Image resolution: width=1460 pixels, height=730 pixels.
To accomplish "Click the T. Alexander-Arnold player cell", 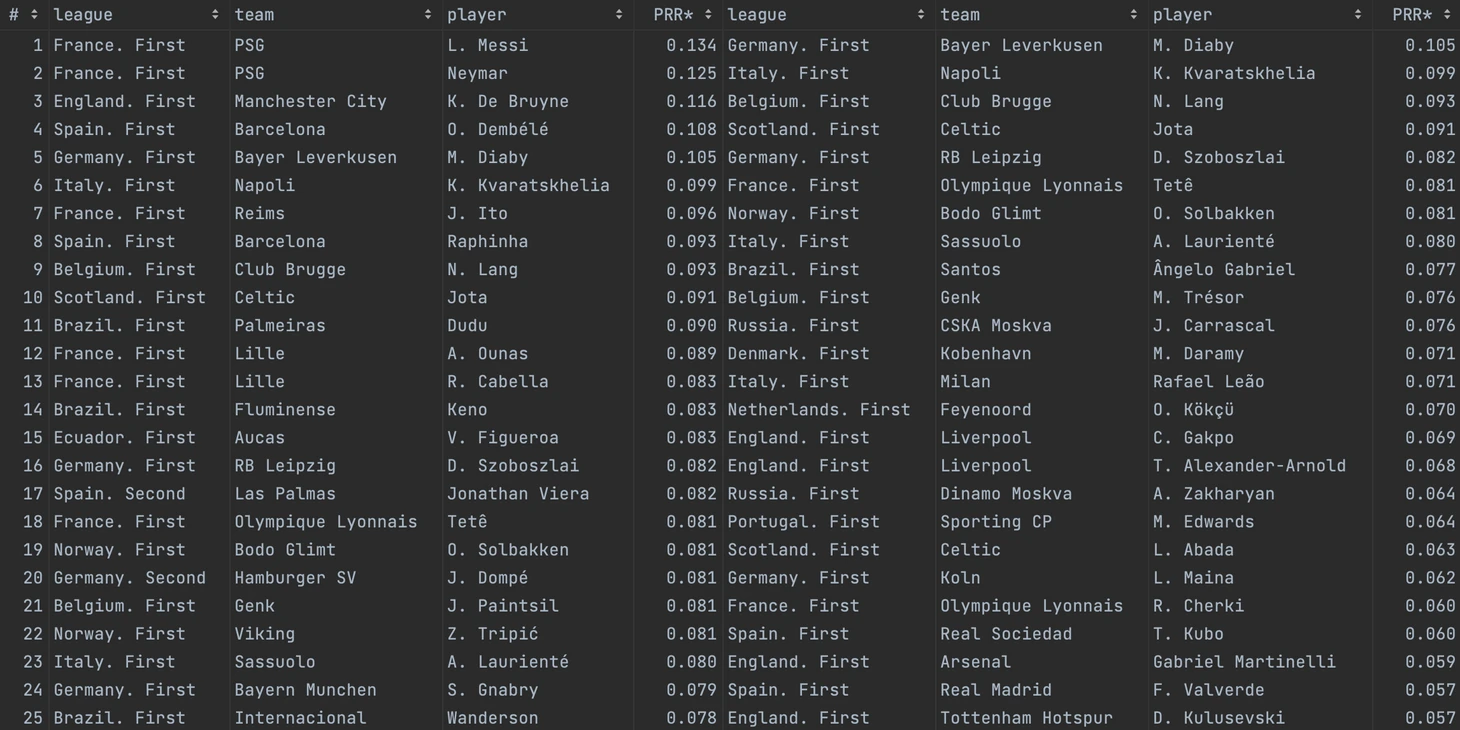I will 1248,465.
